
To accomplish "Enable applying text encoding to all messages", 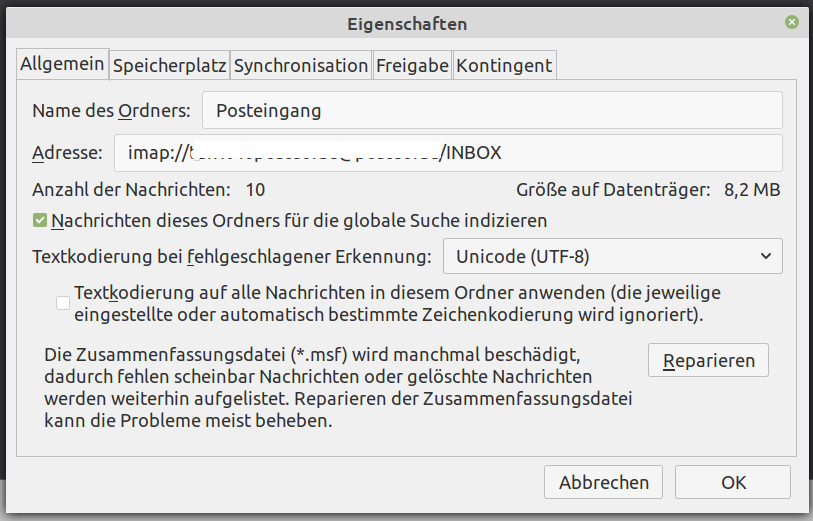I will pos(64,303).
